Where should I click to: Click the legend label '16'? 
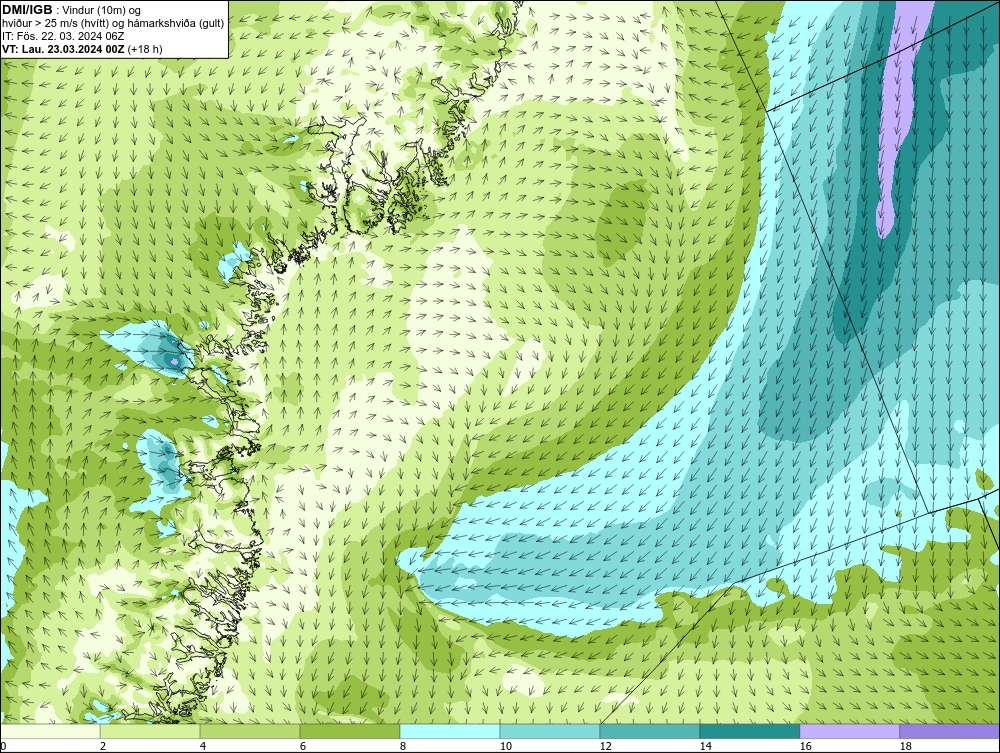coord(805,746)
